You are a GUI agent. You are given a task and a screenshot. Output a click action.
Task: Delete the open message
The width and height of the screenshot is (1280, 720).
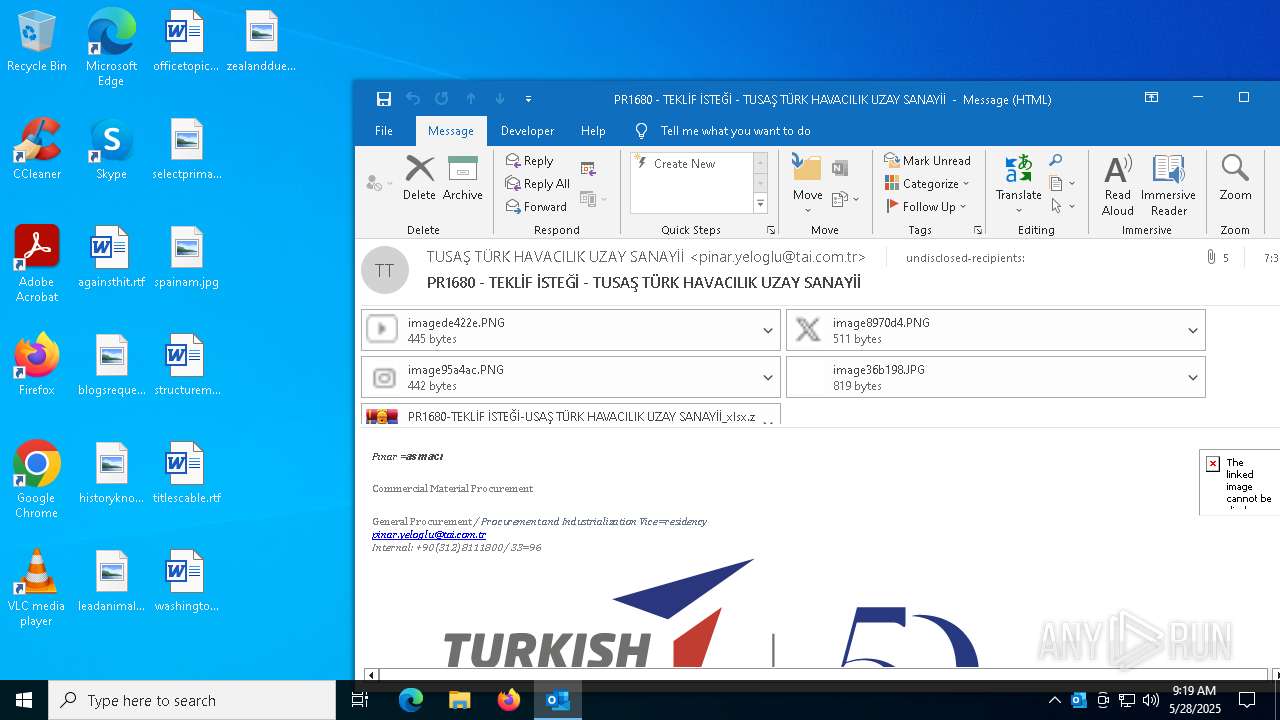pos(419,179)
